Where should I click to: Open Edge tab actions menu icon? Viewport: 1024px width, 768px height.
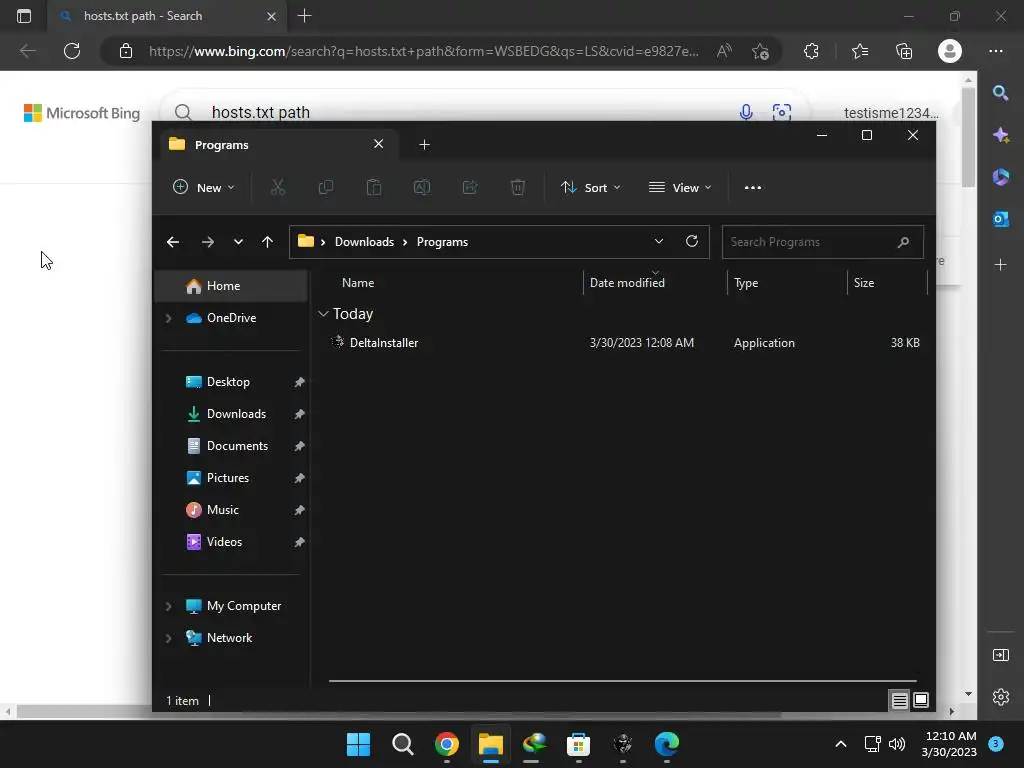(x=24, y=16)
